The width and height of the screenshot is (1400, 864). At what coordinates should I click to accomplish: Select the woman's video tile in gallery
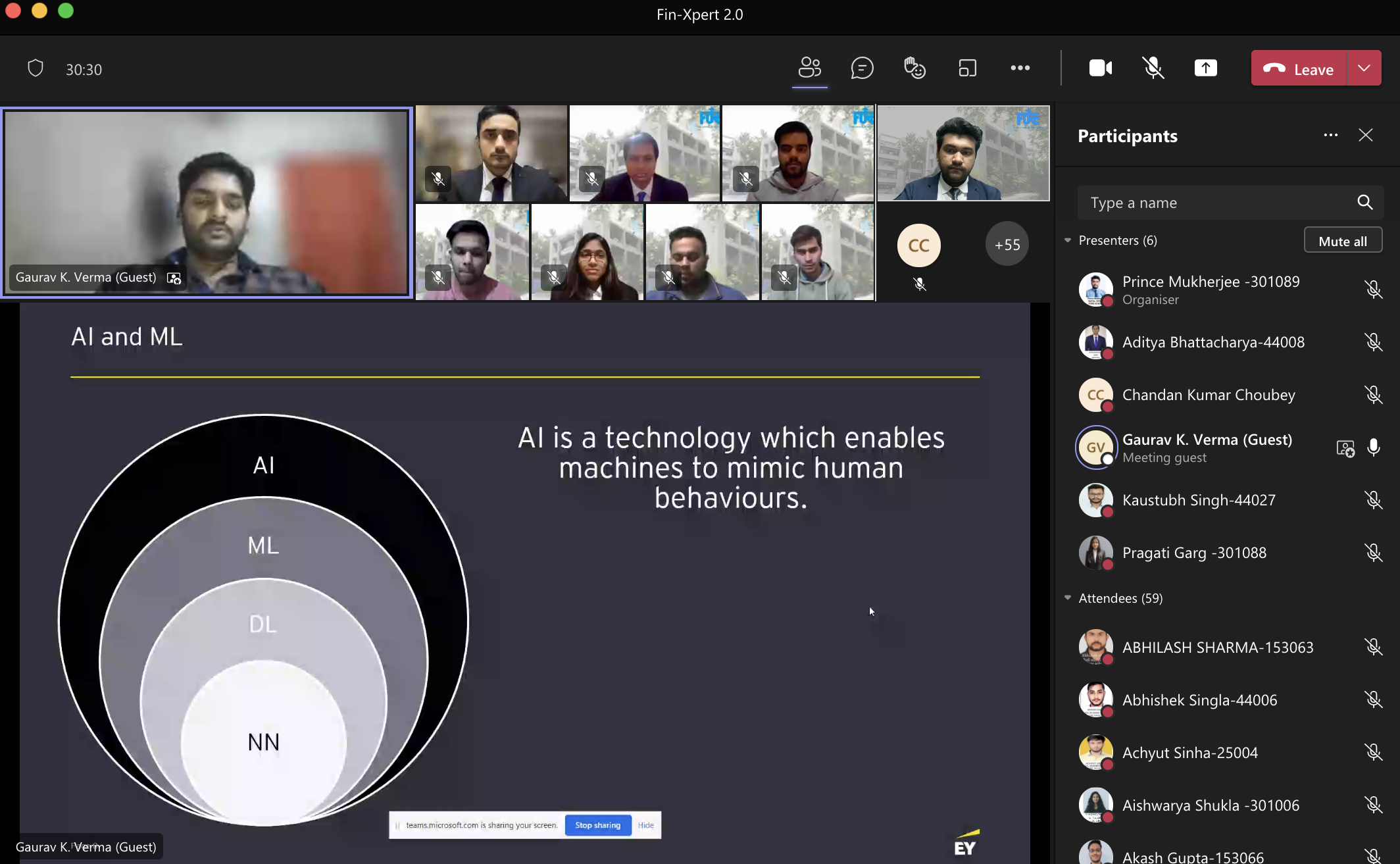[587, 252]
